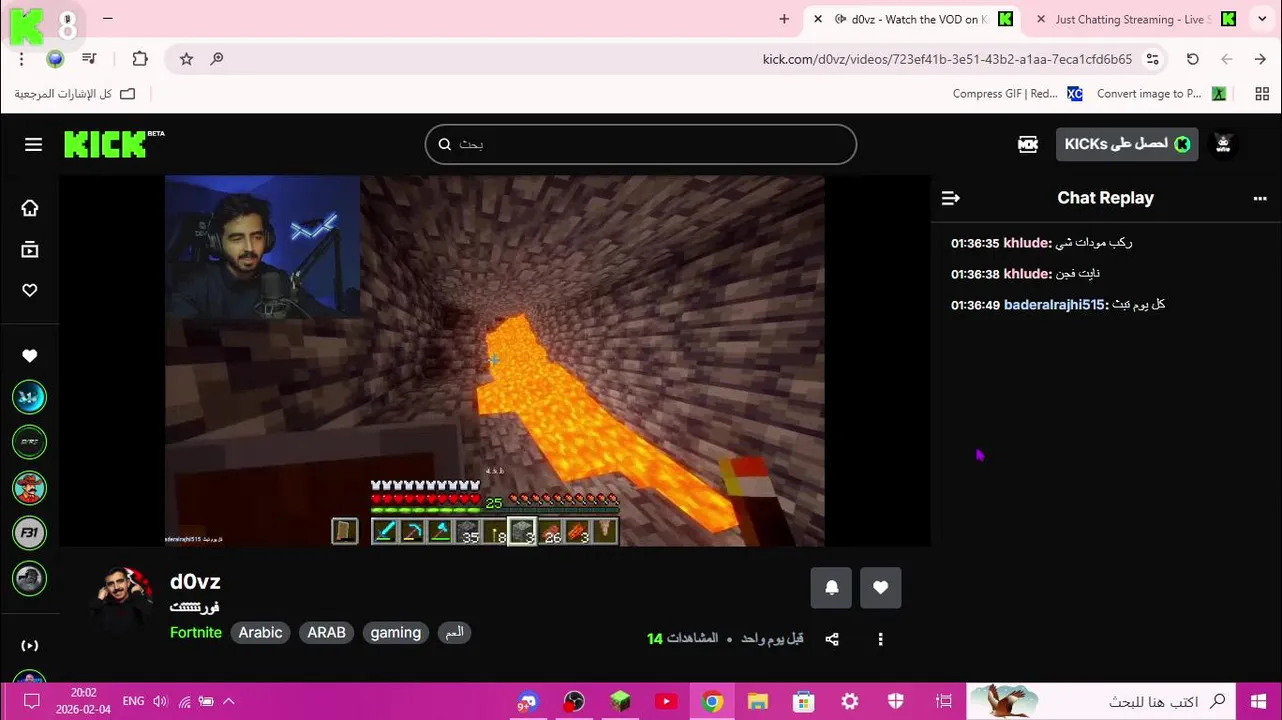Open the Kick sidebar hamburger menu
Screen dimensions: 1282x720
coord(33,145)
